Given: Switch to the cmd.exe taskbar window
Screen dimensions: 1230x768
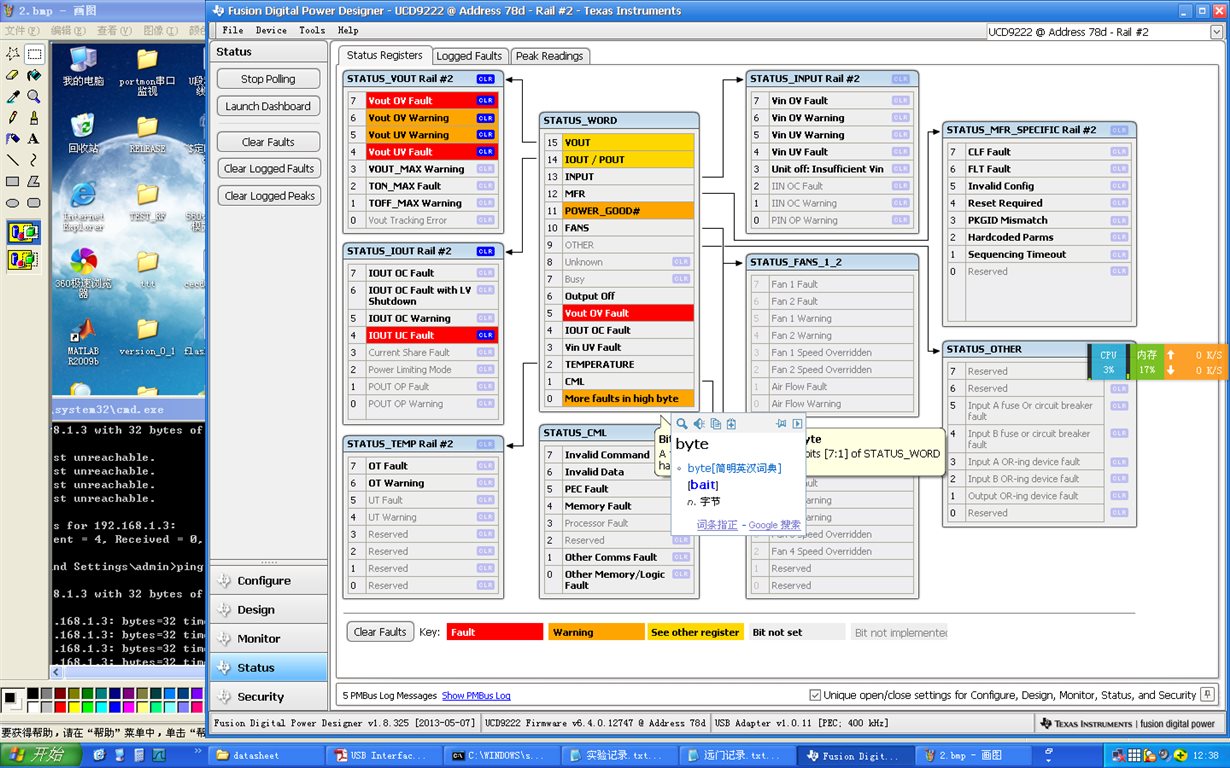Looking at the screenshot, I should coord(504,756).
